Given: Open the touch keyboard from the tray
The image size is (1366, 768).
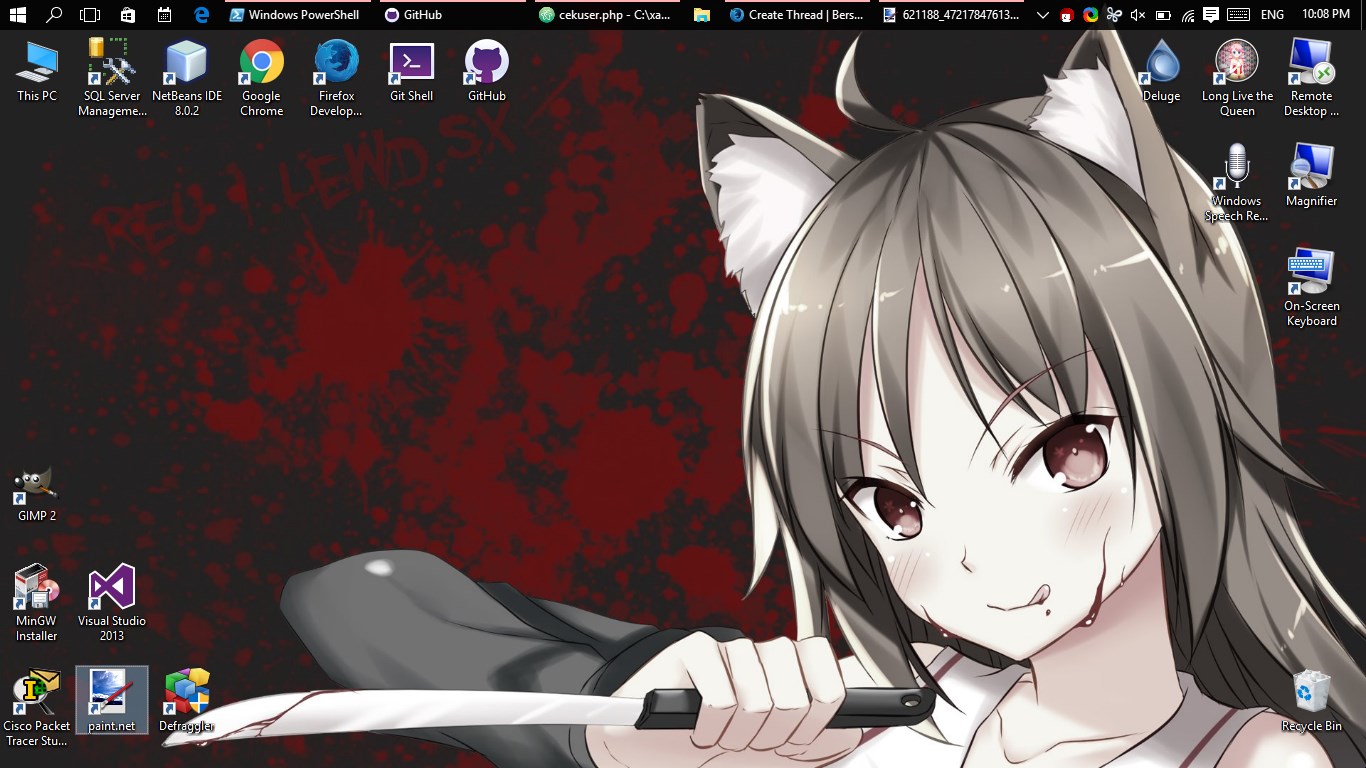Looking at the screenshot, I should point(1238,15).
